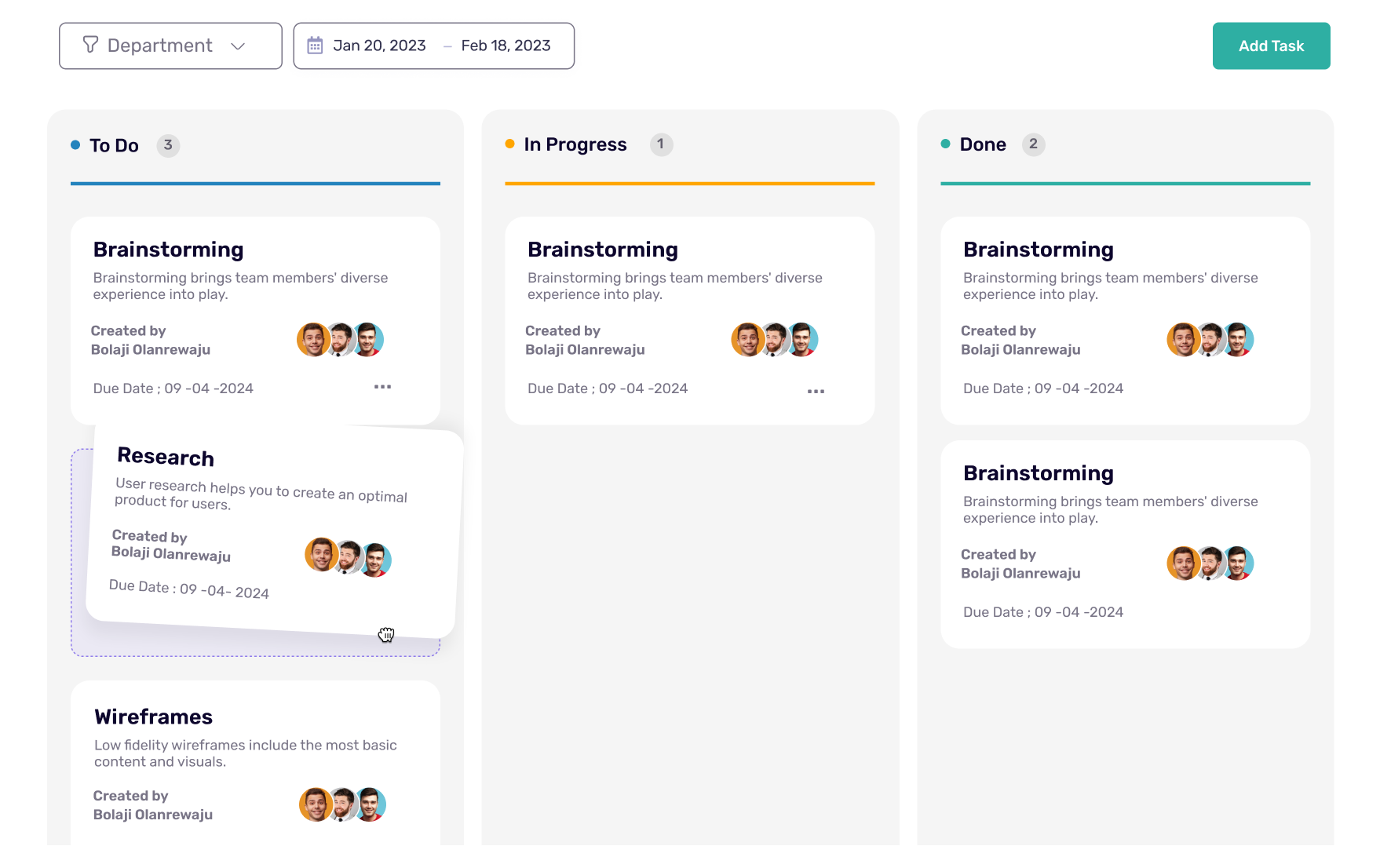This screenshot has width=1380, height=868.
Task: Click avatar group on the Wireframes card
Action: pos(342,804)
